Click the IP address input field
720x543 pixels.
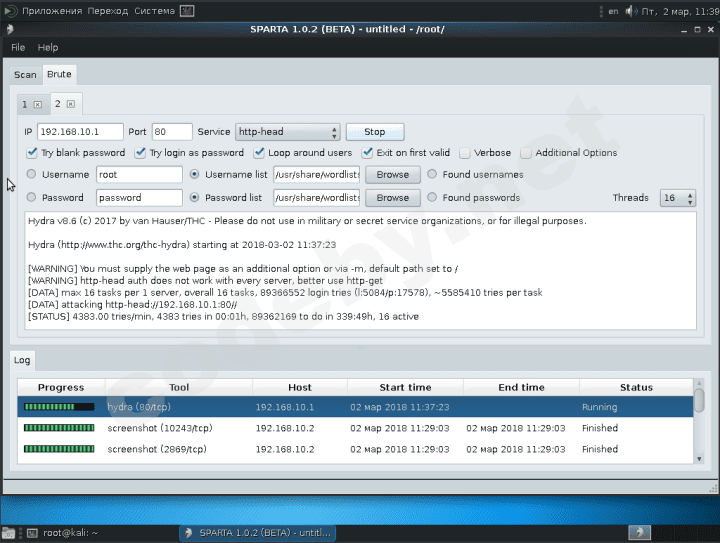point(80,132)
